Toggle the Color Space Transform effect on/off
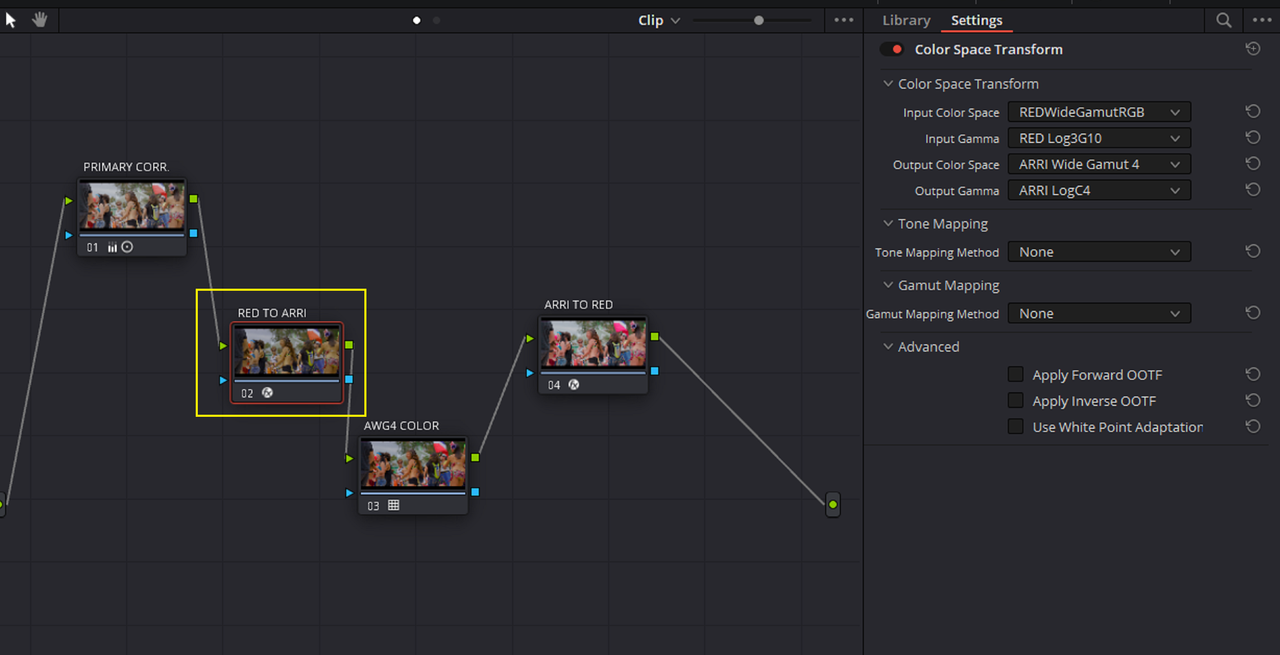This screenshot has width=1280, height=655. tap(891, 49)
